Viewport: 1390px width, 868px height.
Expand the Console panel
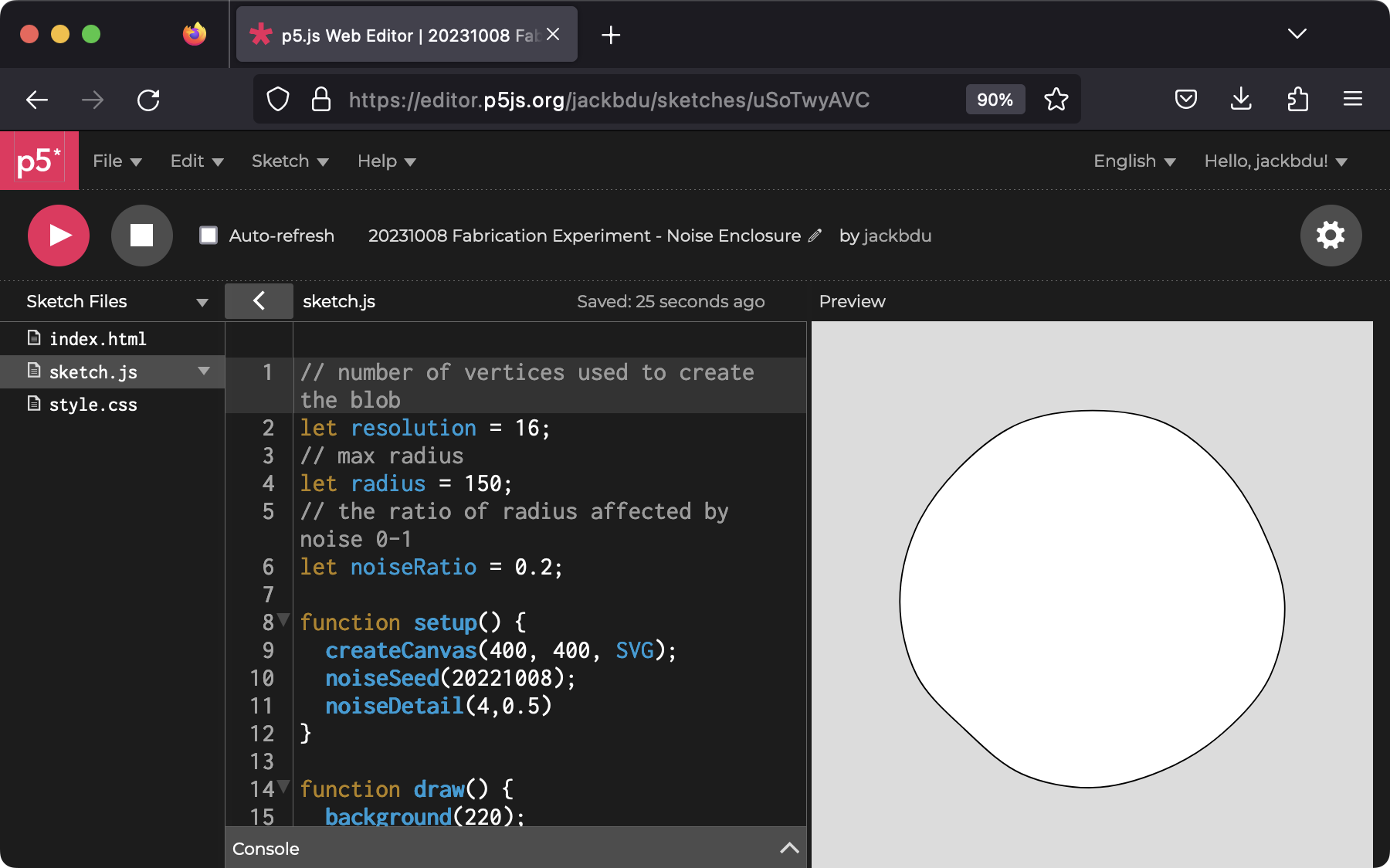point(788,848)
